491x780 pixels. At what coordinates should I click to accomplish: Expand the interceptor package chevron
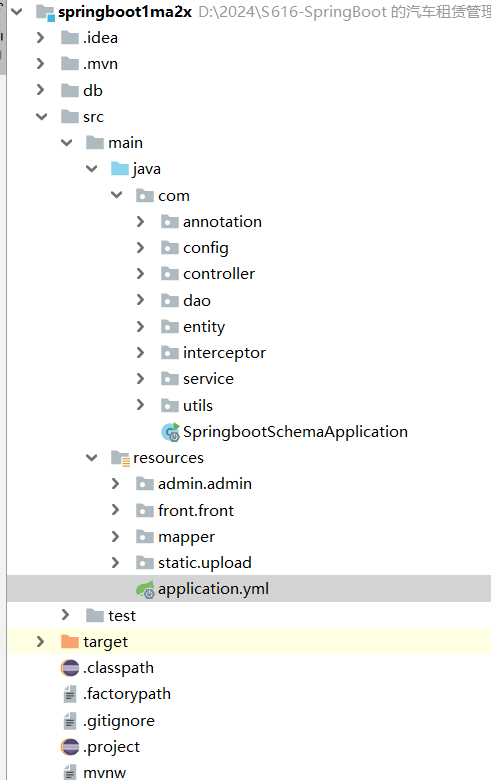(140, 353)
